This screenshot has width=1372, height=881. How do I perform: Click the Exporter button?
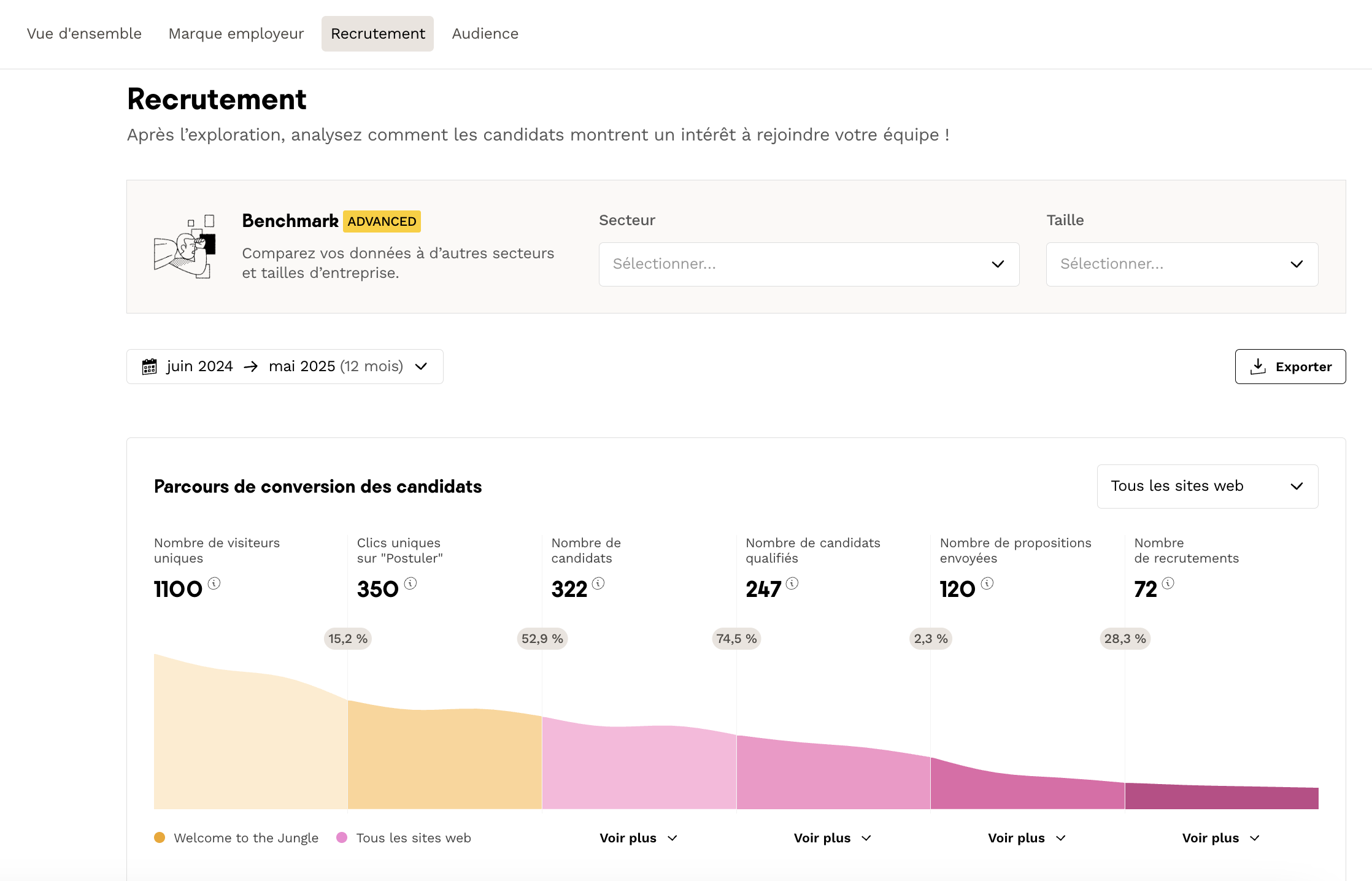click(1290, 367)
